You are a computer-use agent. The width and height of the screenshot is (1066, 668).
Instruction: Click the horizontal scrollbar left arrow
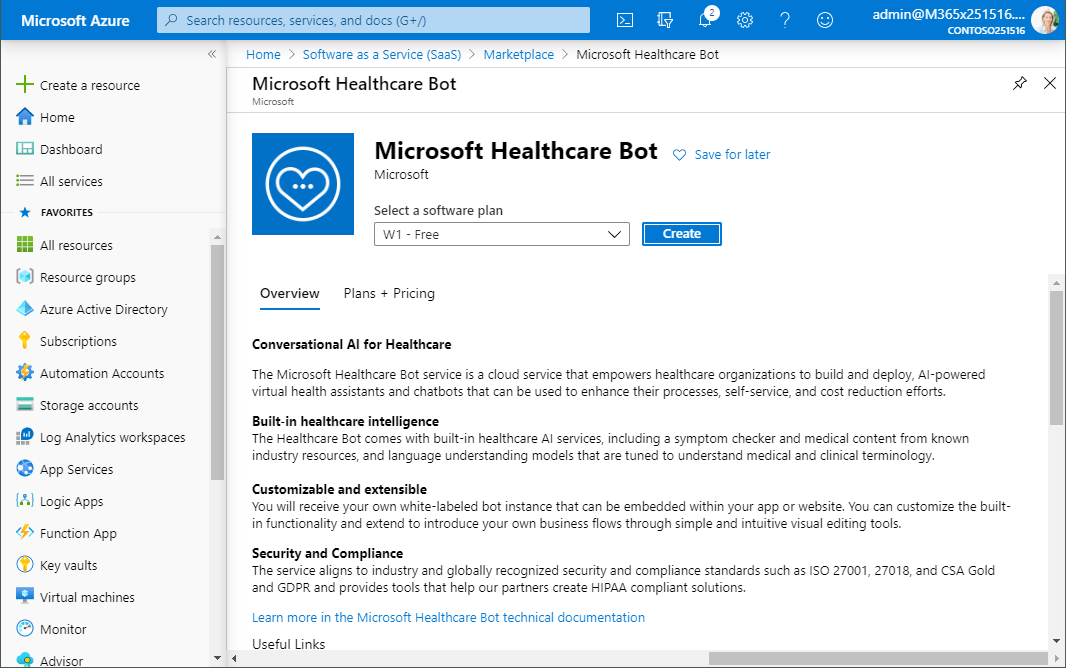coord(235,658)
